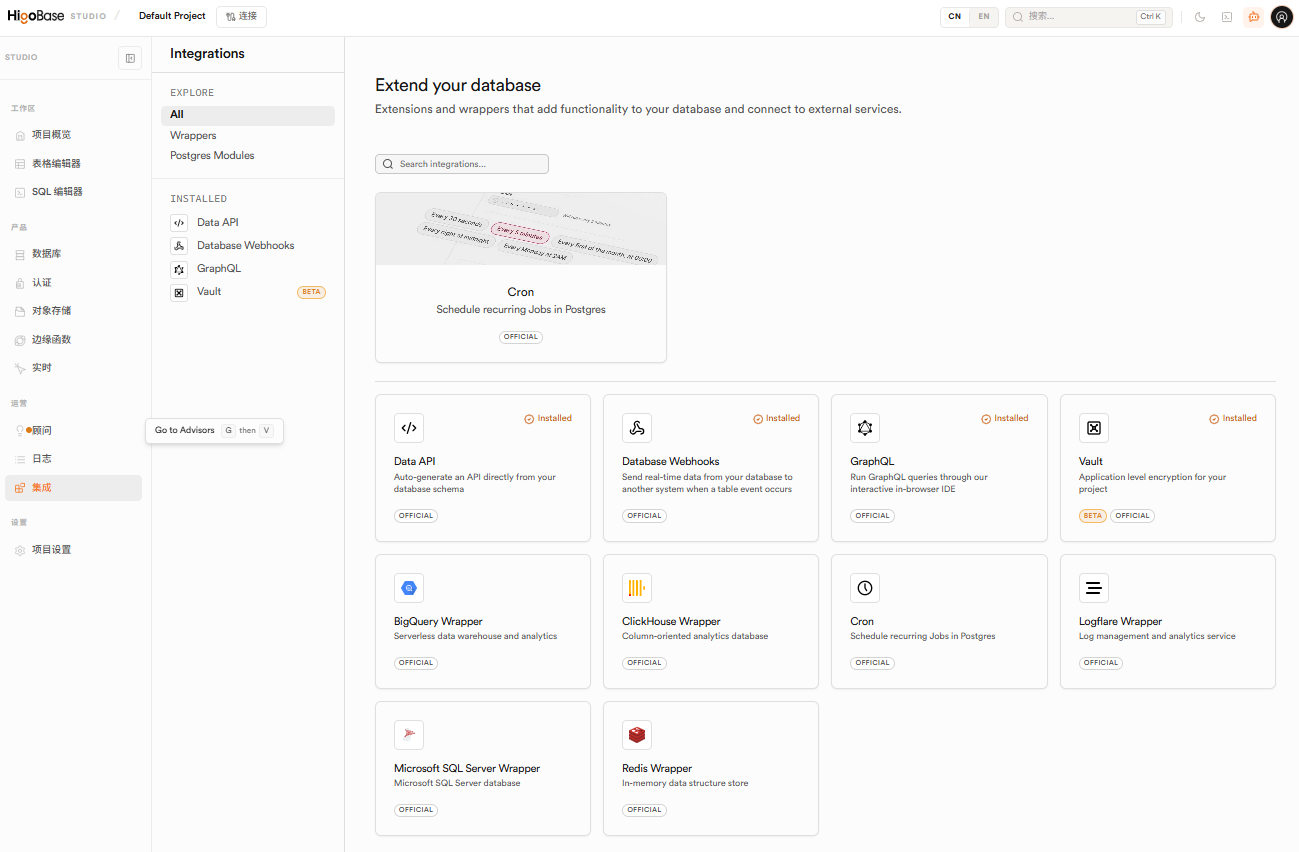Open the terminal icon in top bar
The height and width of the screenshot is (852, 1299).
[x=1227, y=17]
